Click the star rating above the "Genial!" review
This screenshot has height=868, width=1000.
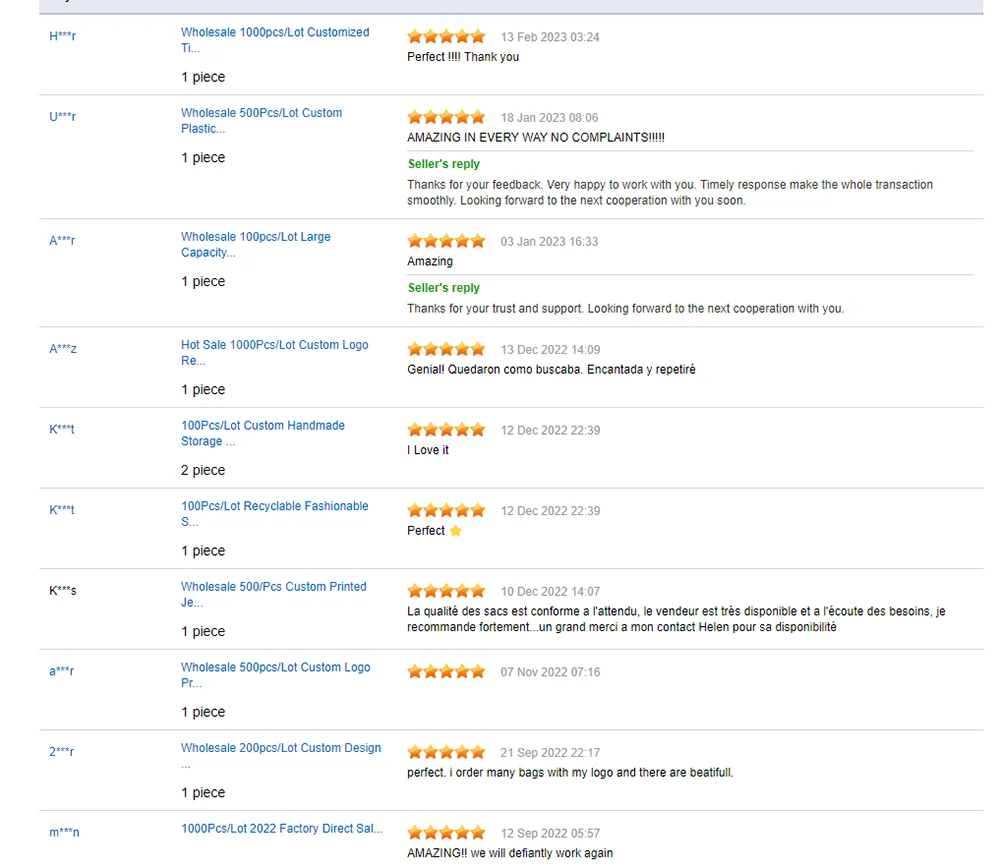(446, 350)
